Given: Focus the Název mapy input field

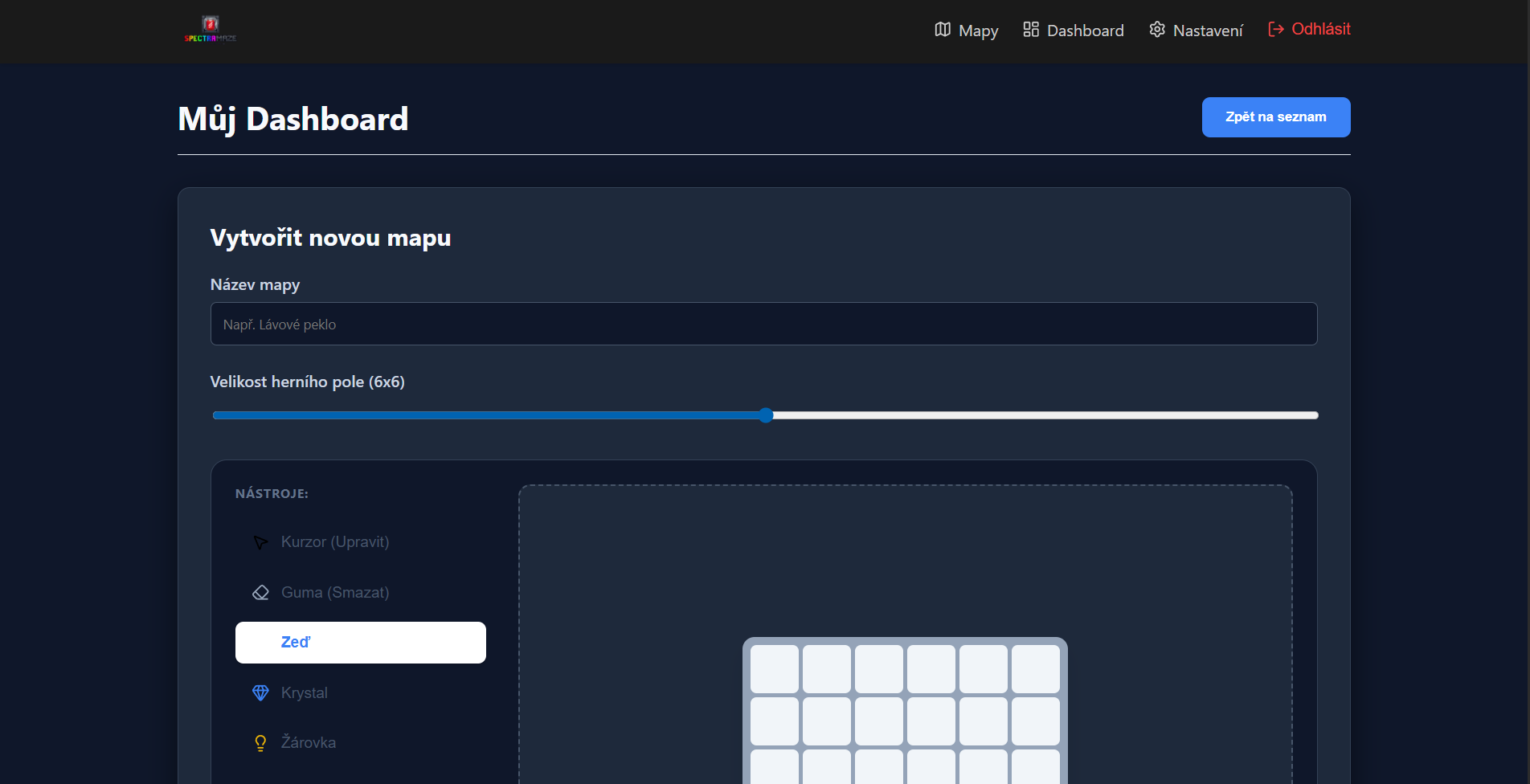Looking at the screenshot, I should coord(763,324).
